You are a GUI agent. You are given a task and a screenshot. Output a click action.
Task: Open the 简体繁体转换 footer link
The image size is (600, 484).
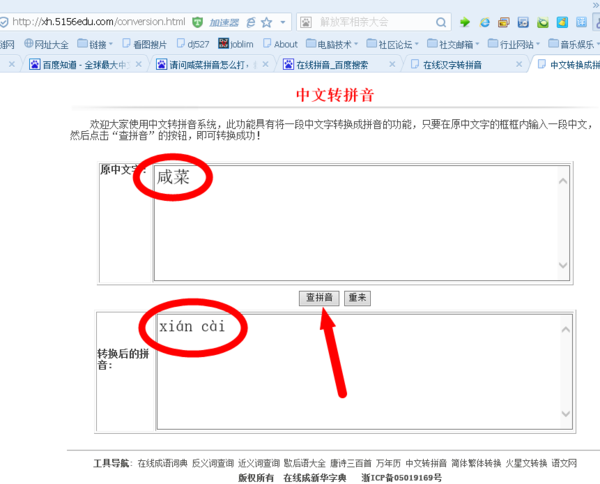pyautogui.click(x=476, y=463)
